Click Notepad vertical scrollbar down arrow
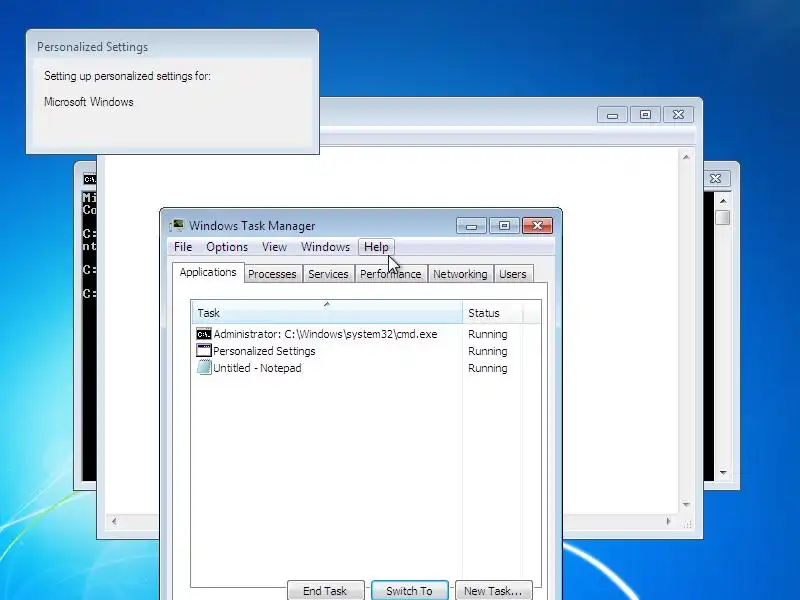Image resolution: width=800 pixels, height=600 pixels. pos(686,505)
